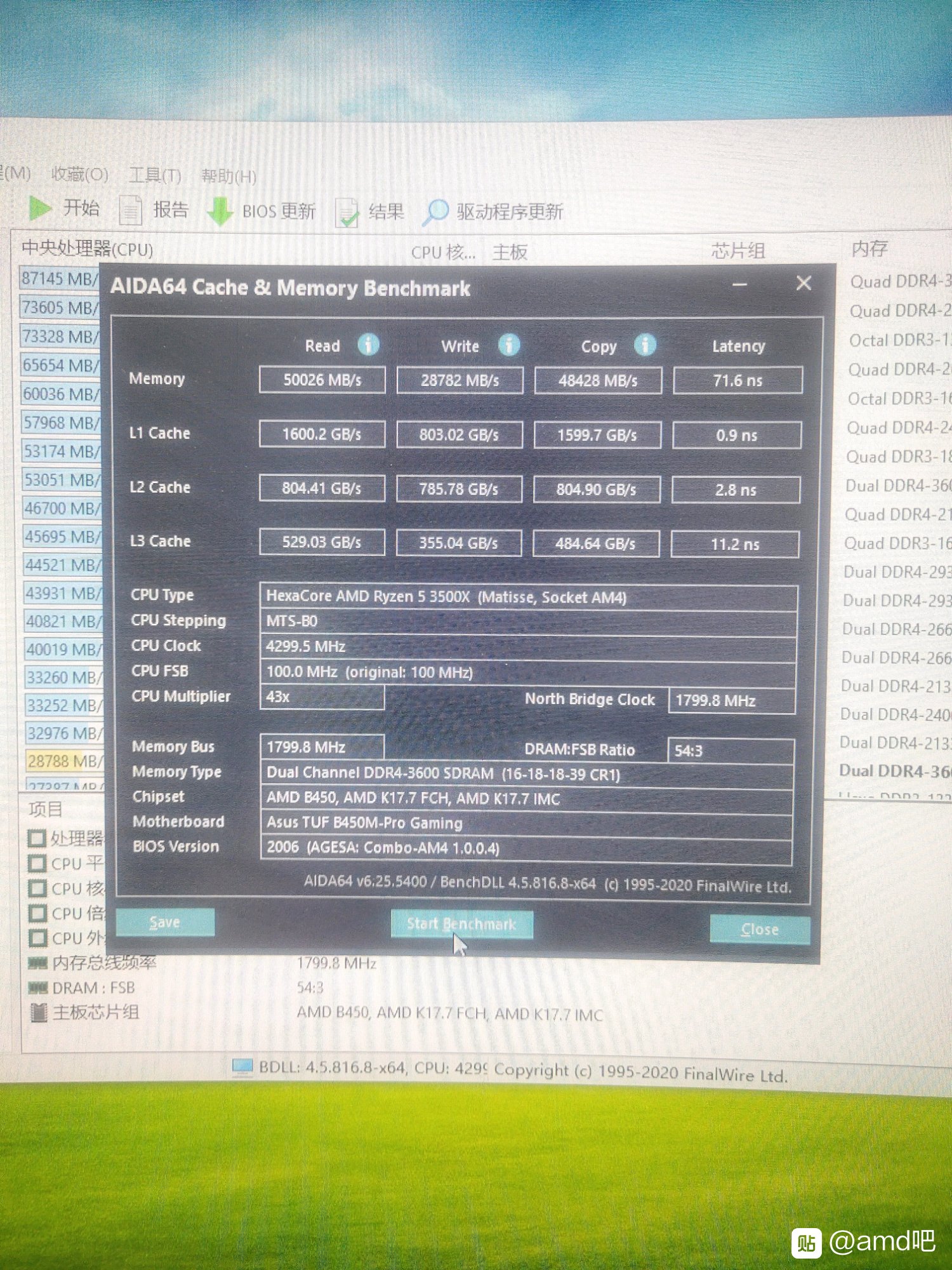
Task: Toggle the CPU 倍 checkbox
Action: click(x=38, y=913)
